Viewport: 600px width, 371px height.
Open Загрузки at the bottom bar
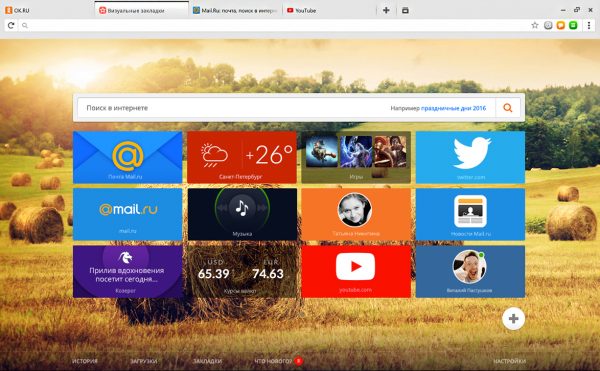tap(143, 361)
